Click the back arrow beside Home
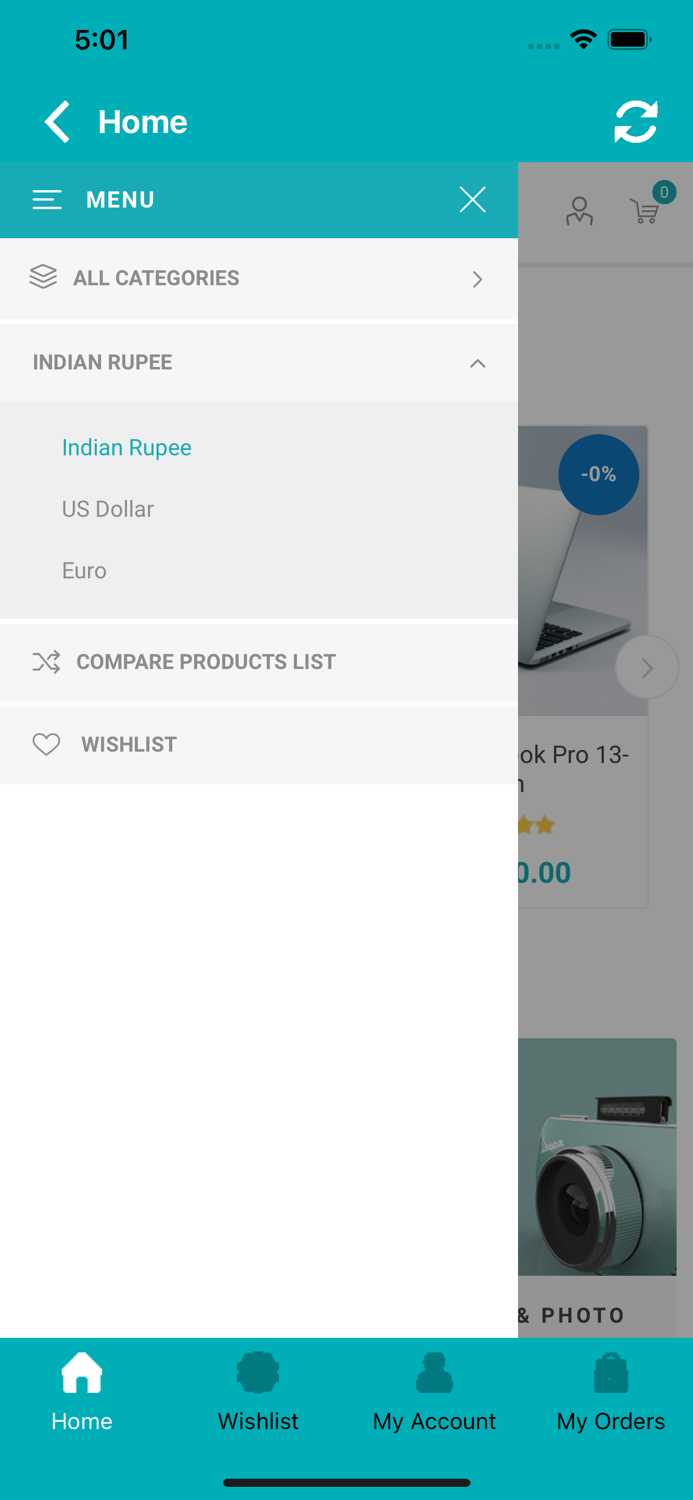Screen dimensions: 693x1500 57,121
